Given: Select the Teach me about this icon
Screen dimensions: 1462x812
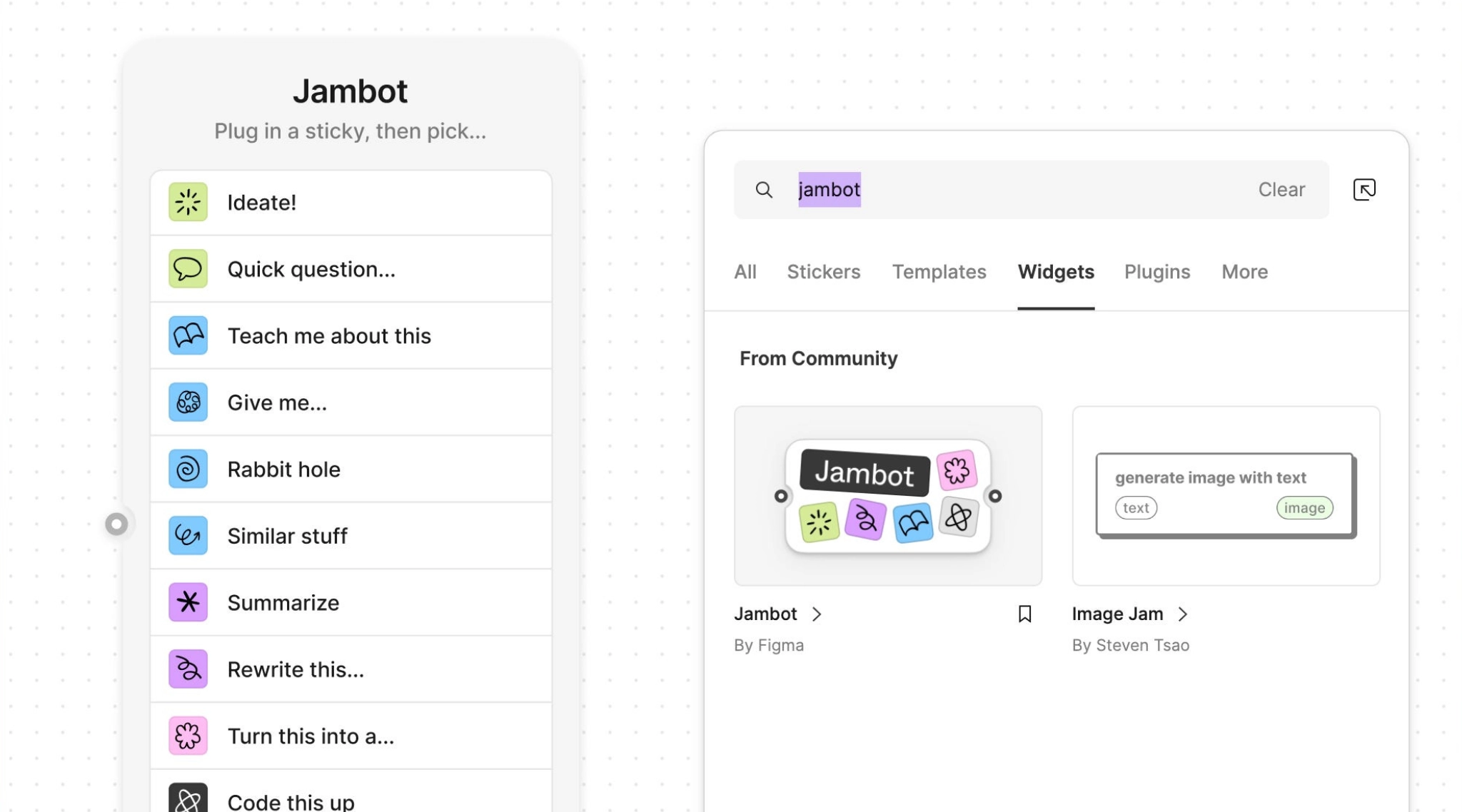Looking at the screenshot, I should click(x=186, y=335).
